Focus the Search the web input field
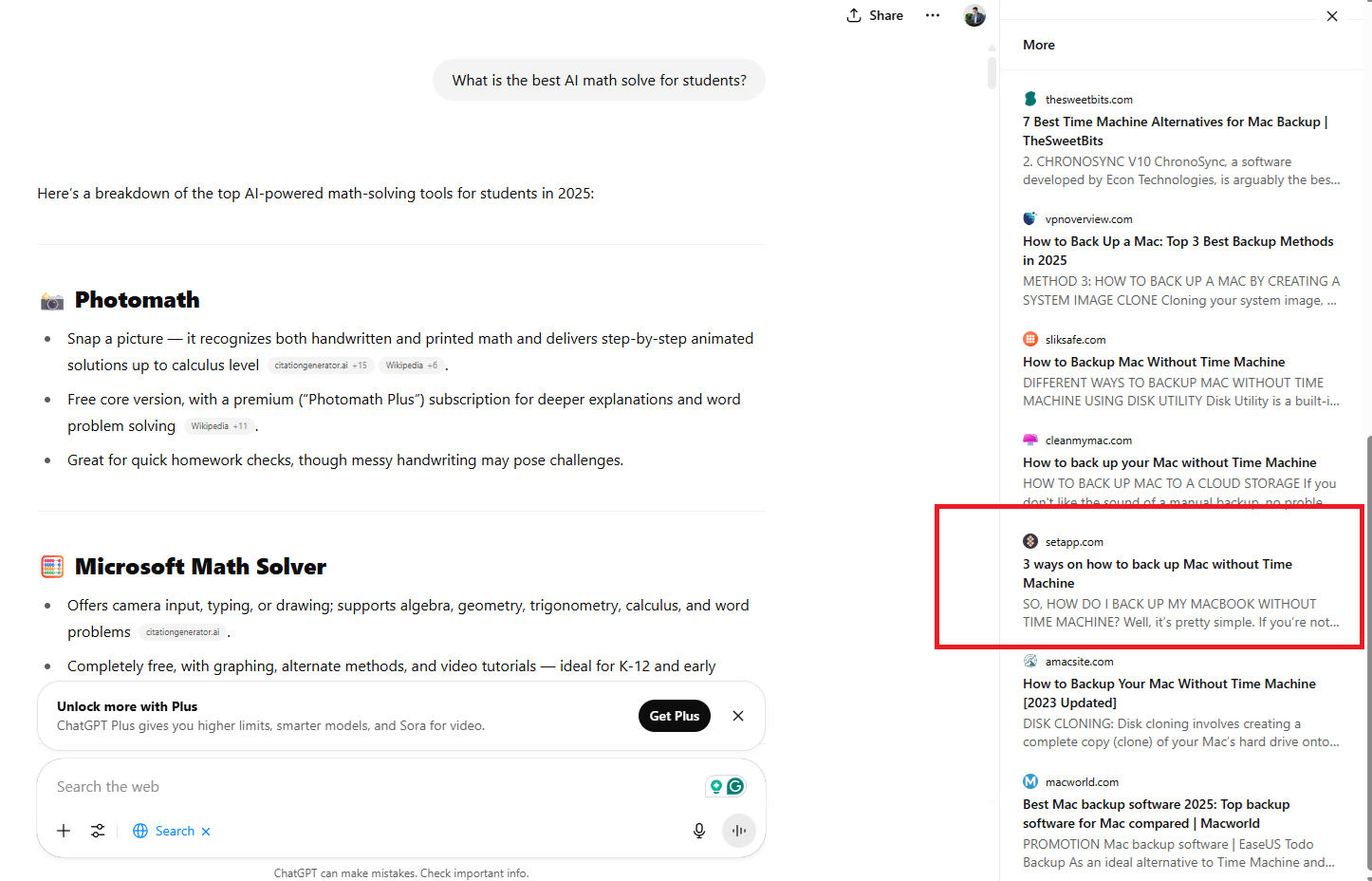 click(380, 786)
